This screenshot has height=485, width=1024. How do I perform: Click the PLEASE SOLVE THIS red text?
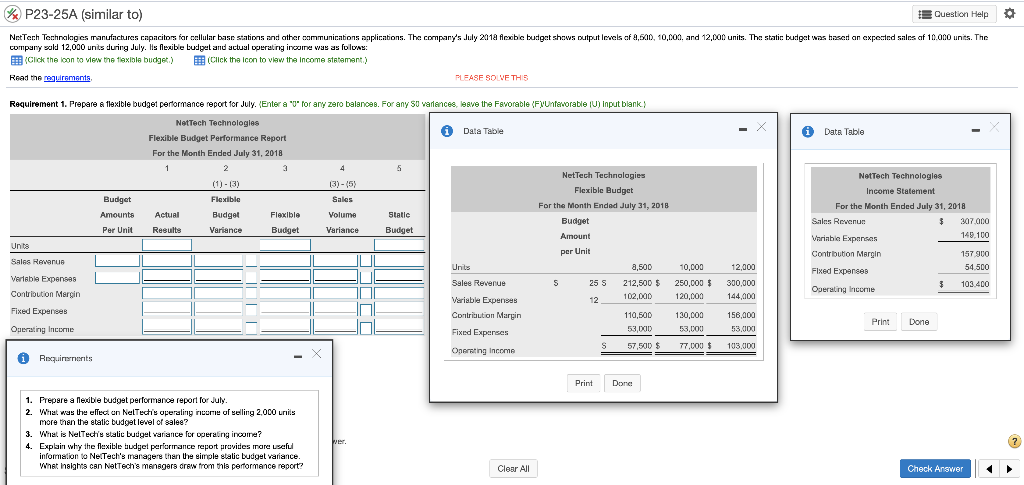pyautogui.click(x=491, y=78)
